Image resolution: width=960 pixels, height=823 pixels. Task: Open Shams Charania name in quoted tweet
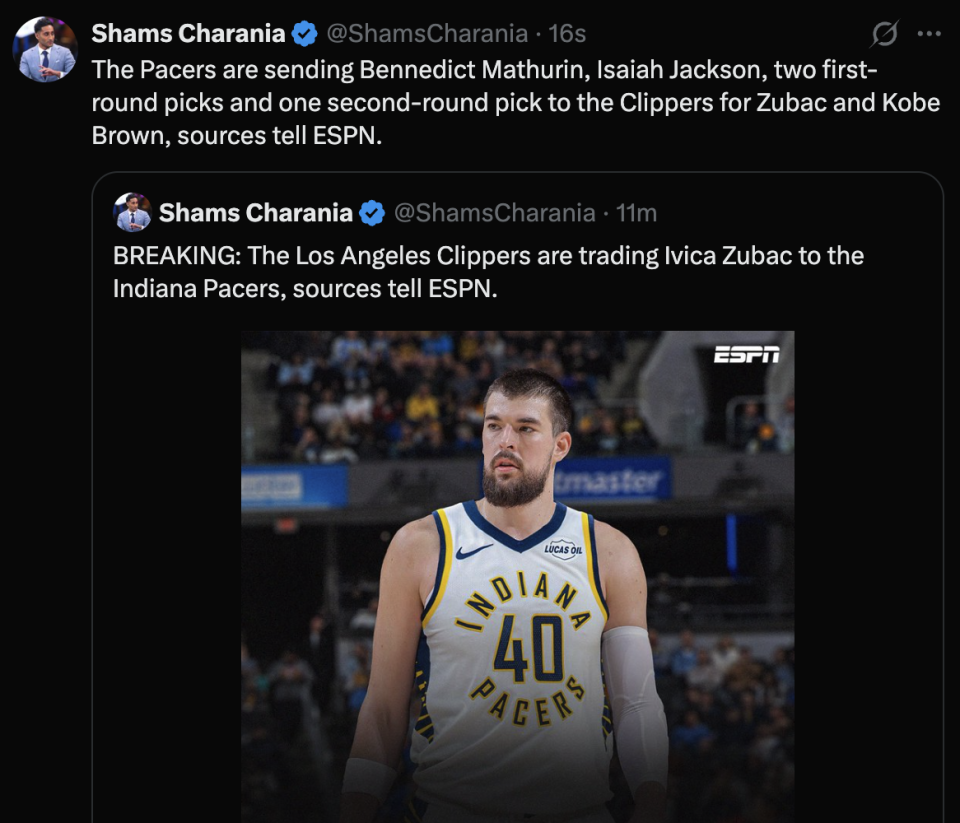(x=255, y=213)
